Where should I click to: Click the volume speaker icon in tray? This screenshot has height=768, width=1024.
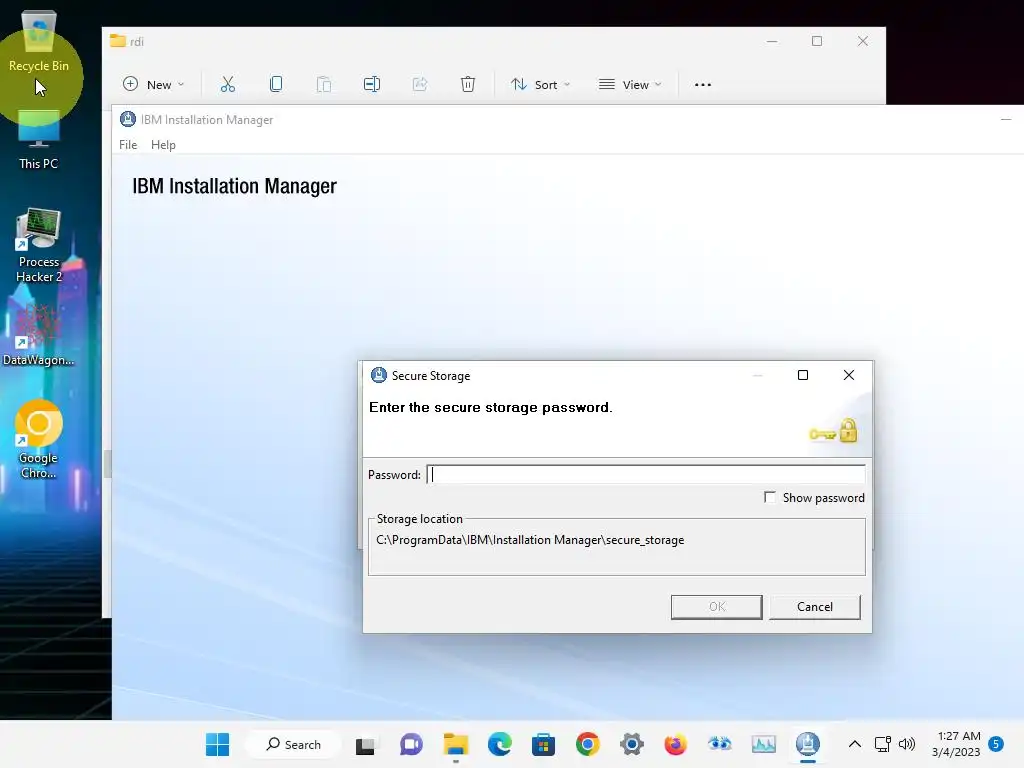[x=906, y=744]
